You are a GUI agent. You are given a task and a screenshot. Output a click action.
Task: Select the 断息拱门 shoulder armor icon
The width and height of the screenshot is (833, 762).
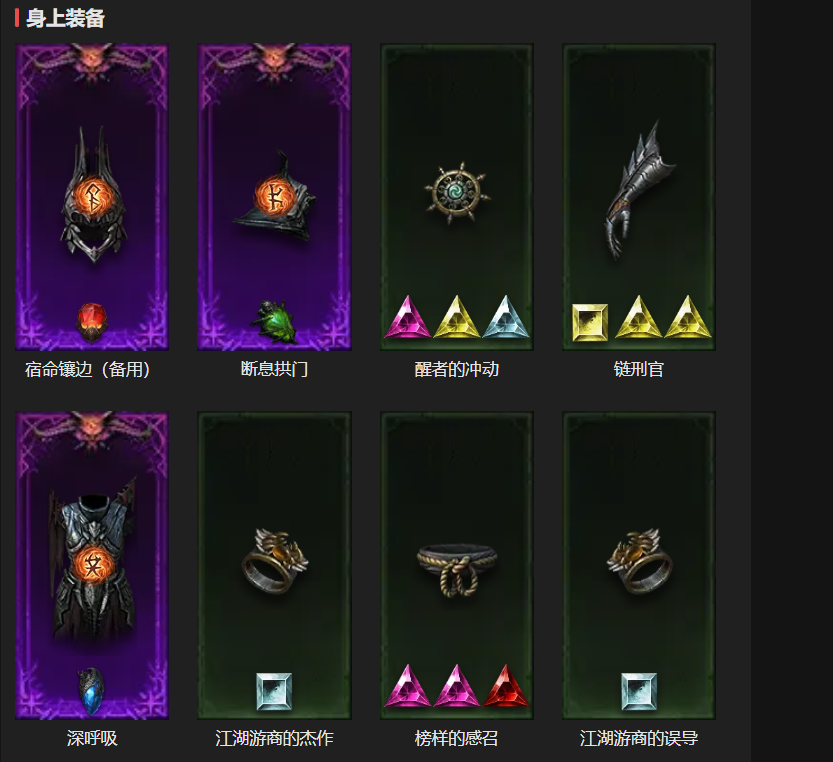point(274,197)
